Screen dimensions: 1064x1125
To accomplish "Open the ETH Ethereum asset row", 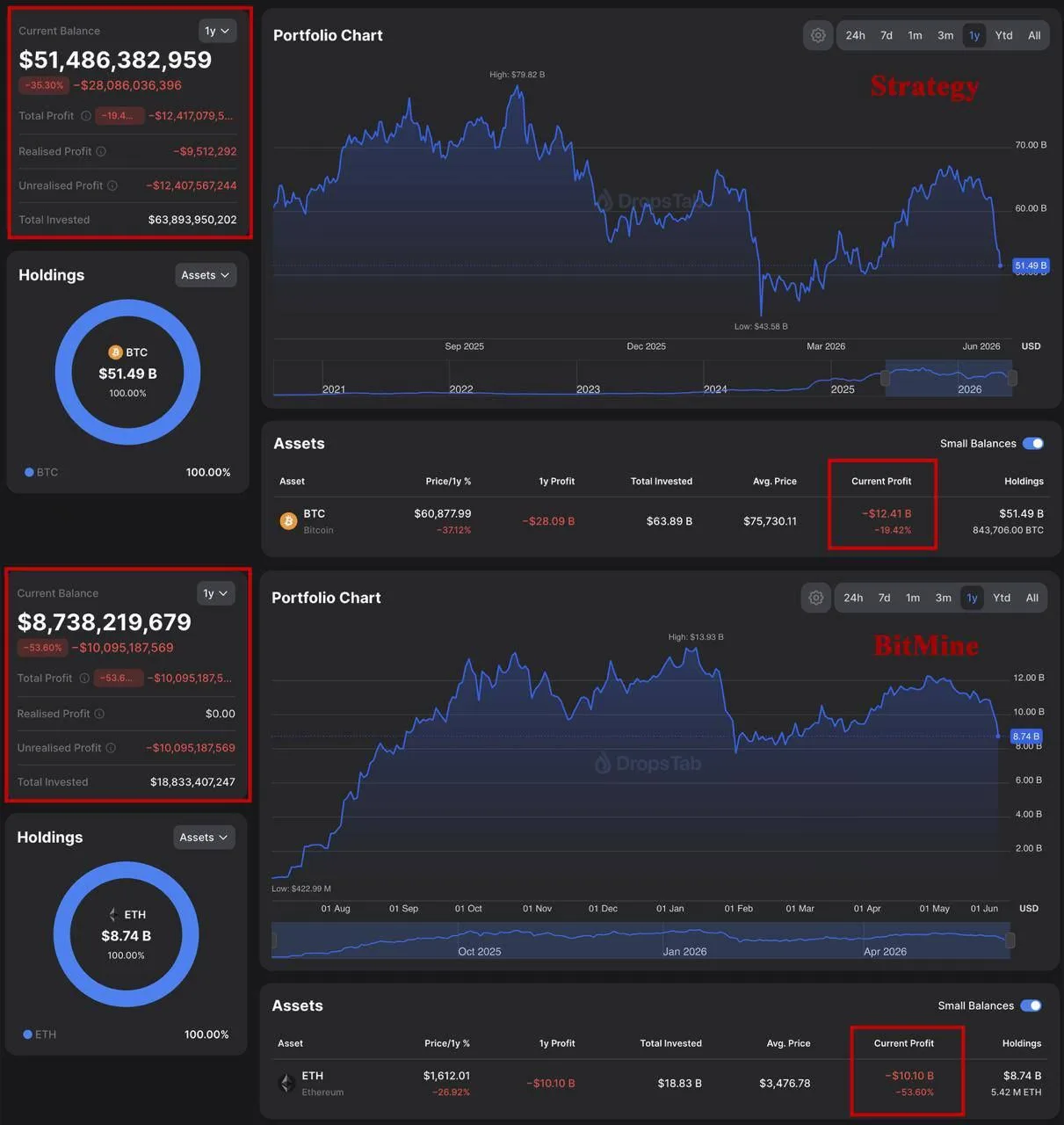I will (x=659, y=1083).
